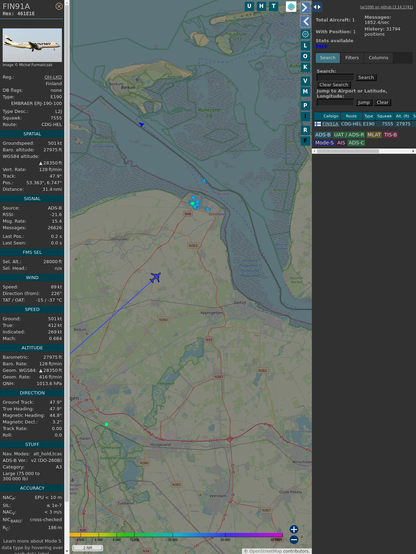The image size is (416, 554).
Task: Toggle the sidebar width double-arrow button
Action: (x=317, y=7)
